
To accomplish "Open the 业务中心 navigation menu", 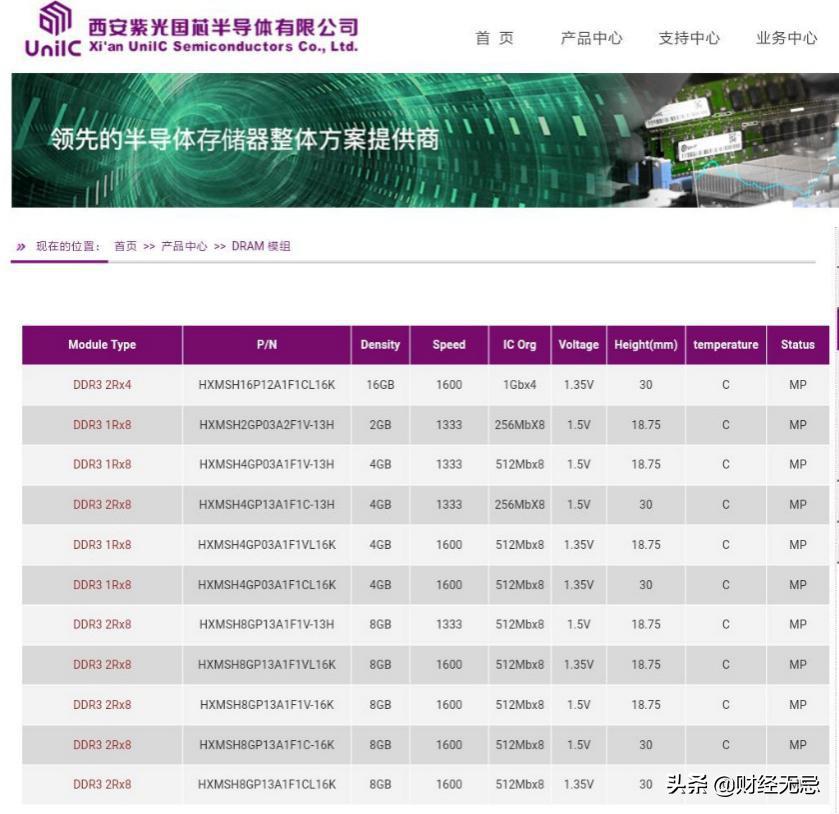I will 786,38.
